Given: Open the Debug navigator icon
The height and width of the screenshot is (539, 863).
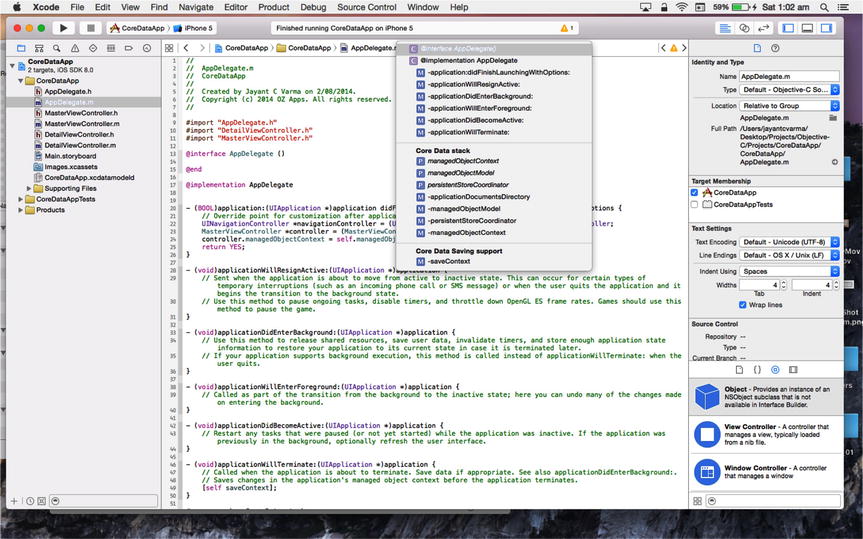Looking at the screenshot, I should pyautogui.click(x=111, y=48).
